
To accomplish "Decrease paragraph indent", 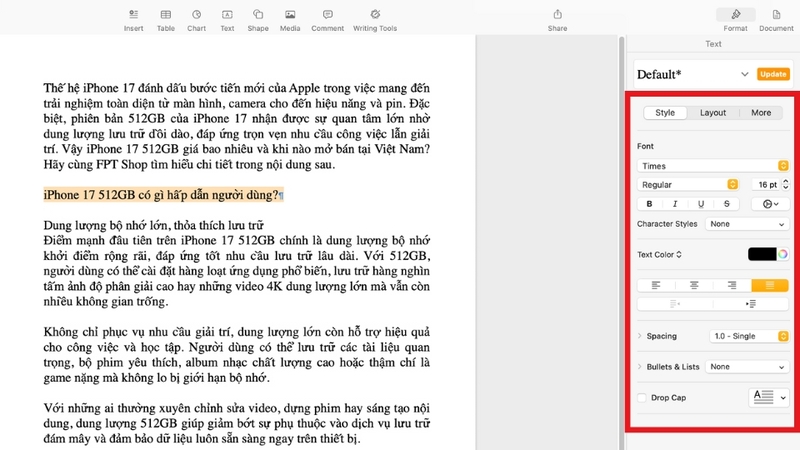I will [675, 304].
